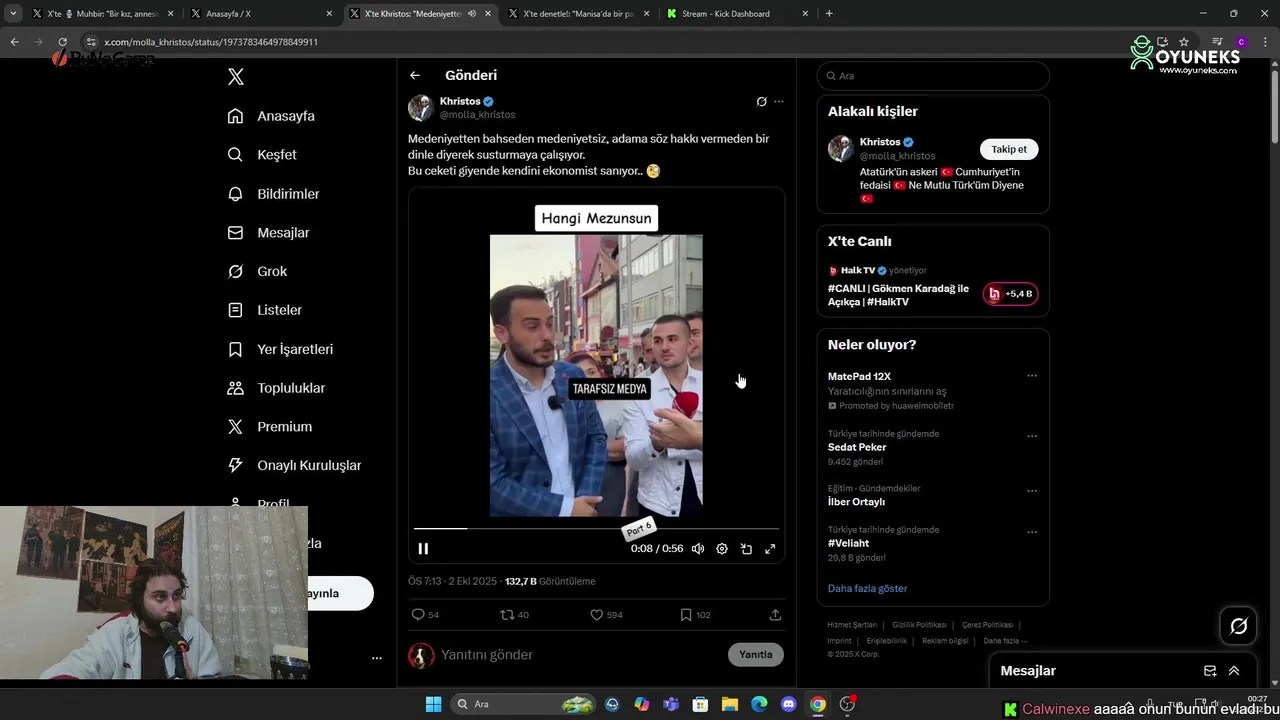Click the back arrow next to Gönderi

pos(415,75)
